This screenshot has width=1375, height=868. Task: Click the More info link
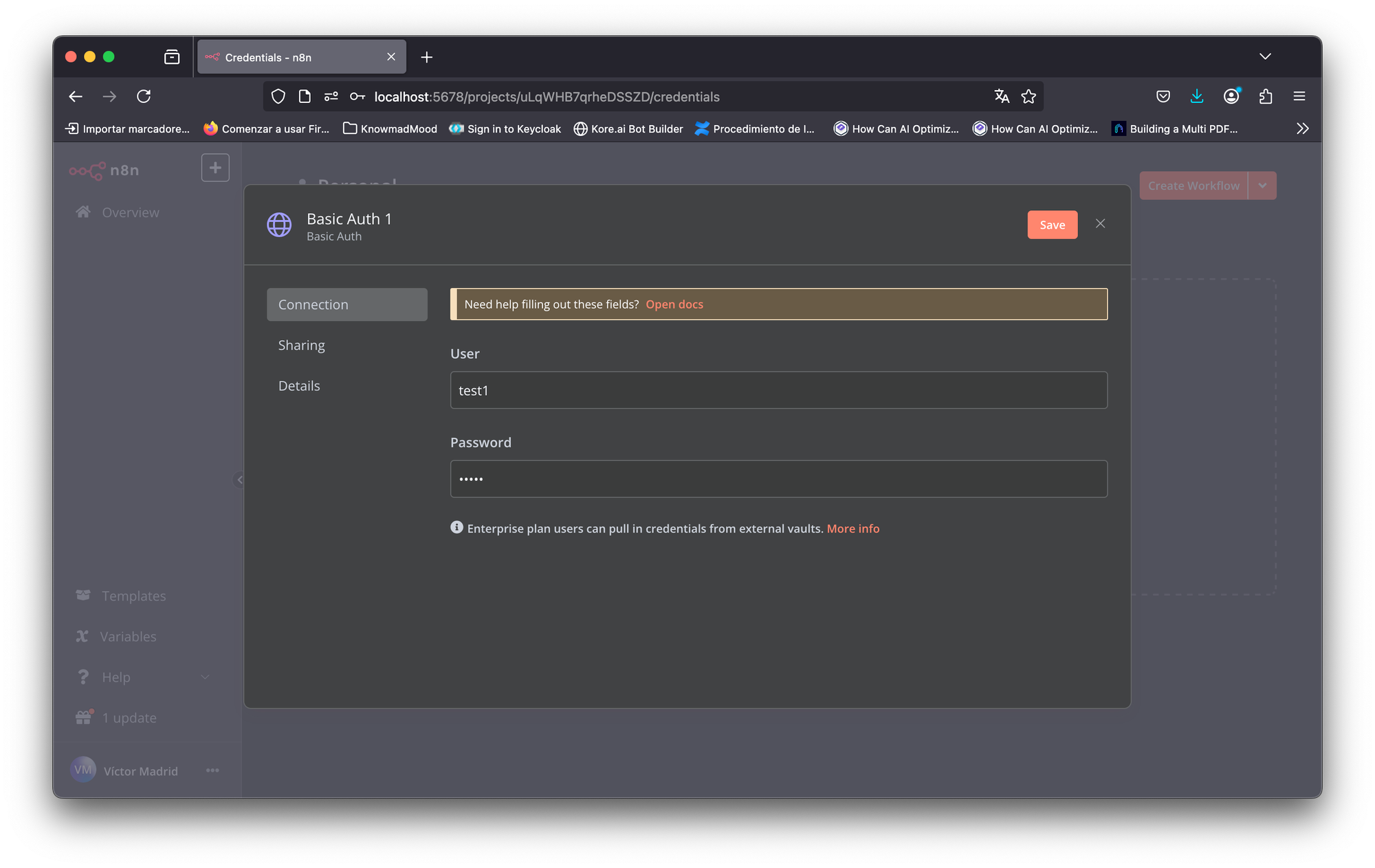(852, 528)
